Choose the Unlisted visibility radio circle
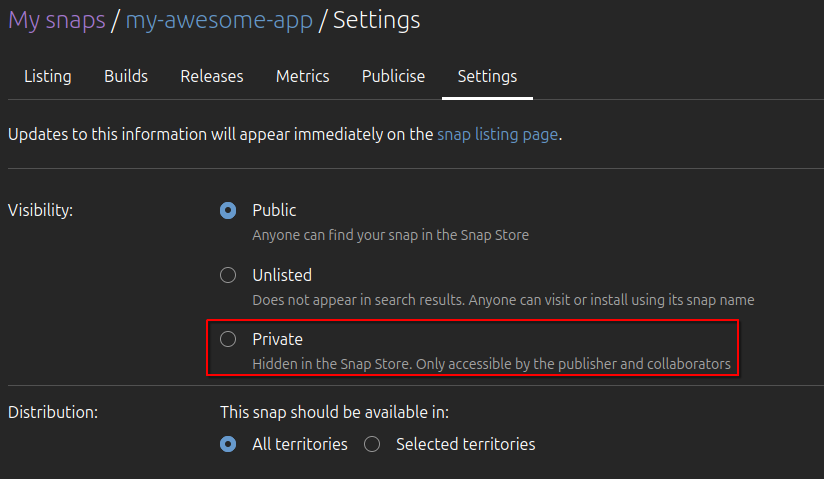 [x=228, y=275]
